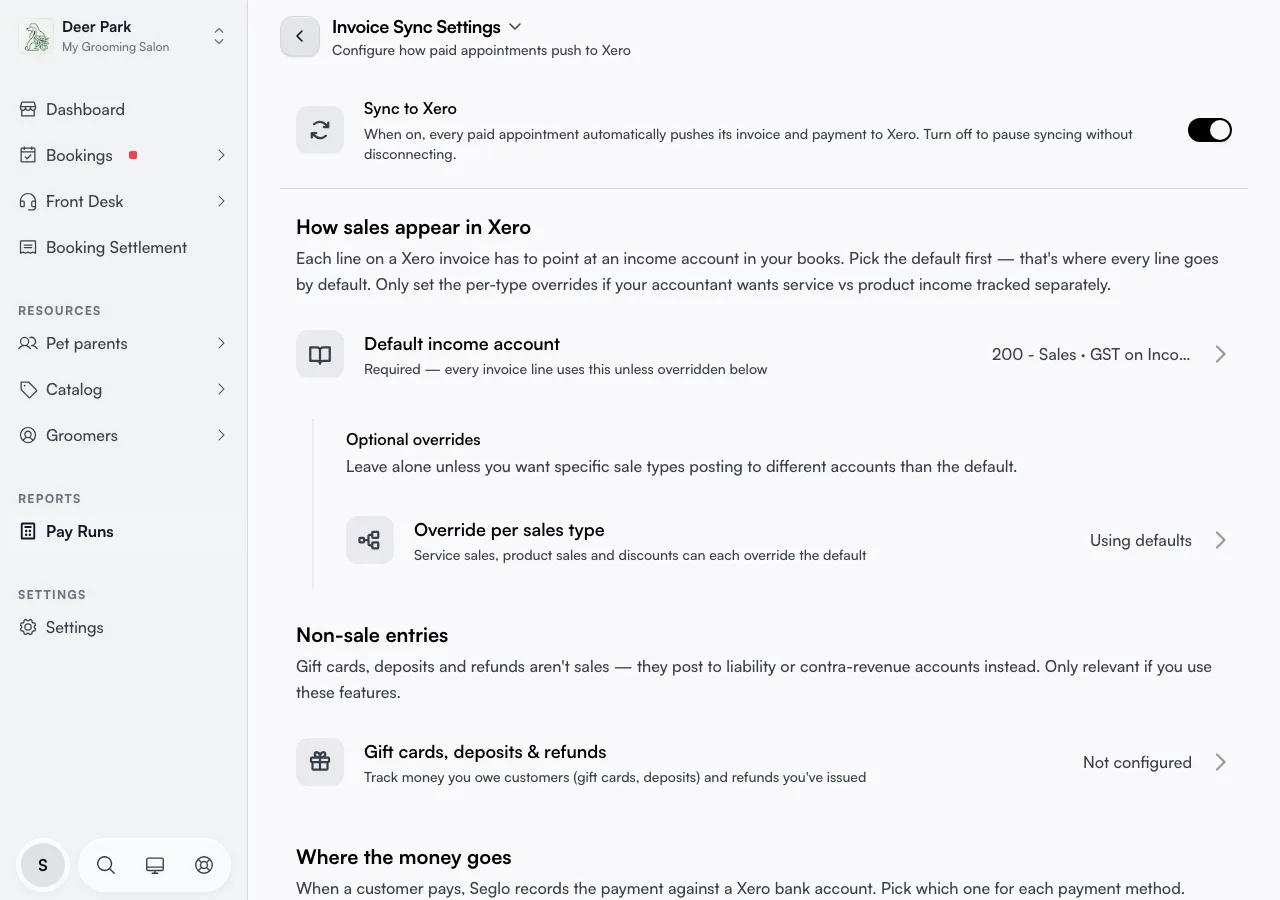Image resolution: width=1280 pixels, height=900 pixels.
Task: Open search with the magnifier icon
Action: click(106, 865)
